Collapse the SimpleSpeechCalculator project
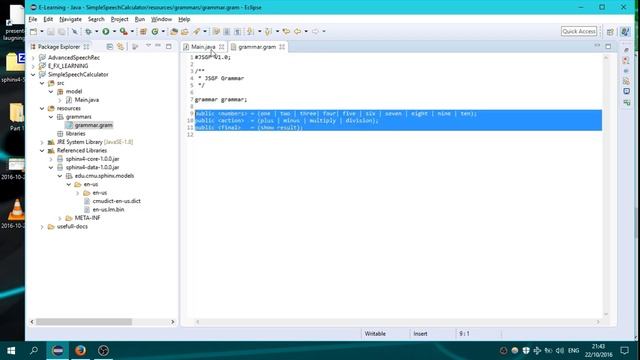Screen dimensions: 640x360 click(x=33, y=75)
